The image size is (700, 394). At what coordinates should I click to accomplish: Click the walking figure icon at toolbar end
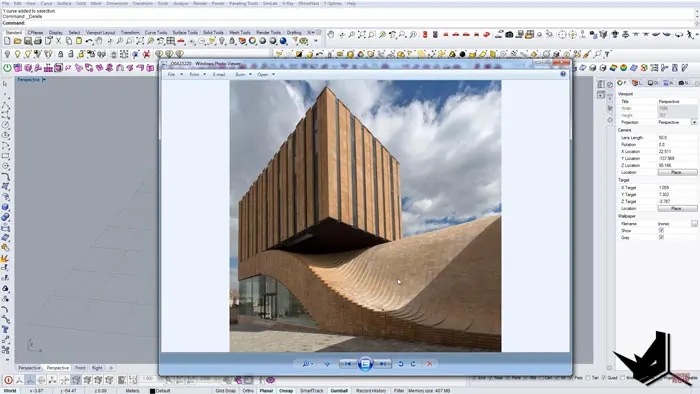(x=690, y=34)
